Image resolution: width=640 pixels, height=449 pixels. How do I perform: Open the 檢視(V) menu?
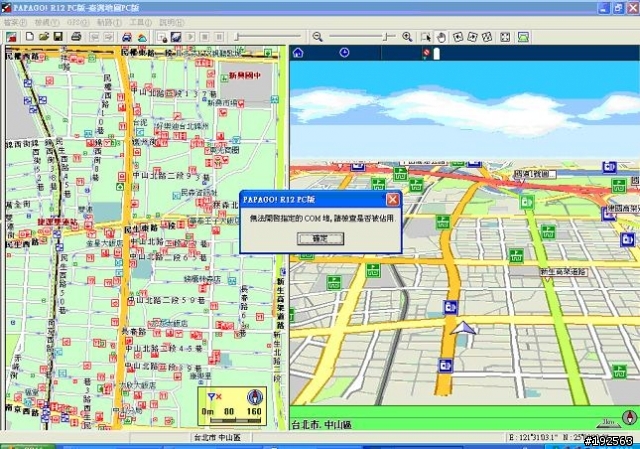47,22
